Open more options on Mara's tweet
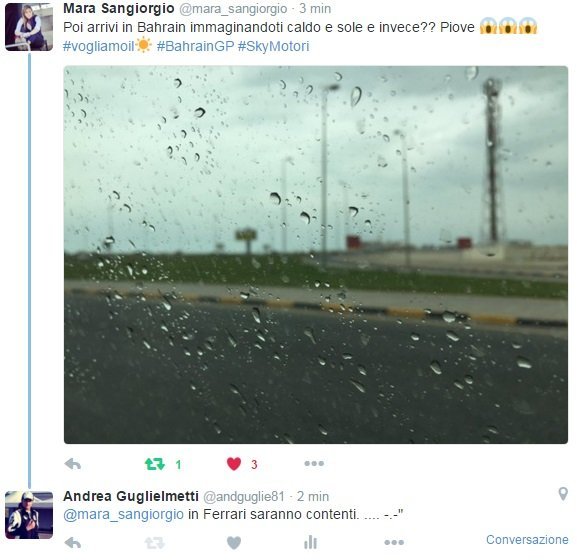This screenshot has height=560, width=577. 314,464
